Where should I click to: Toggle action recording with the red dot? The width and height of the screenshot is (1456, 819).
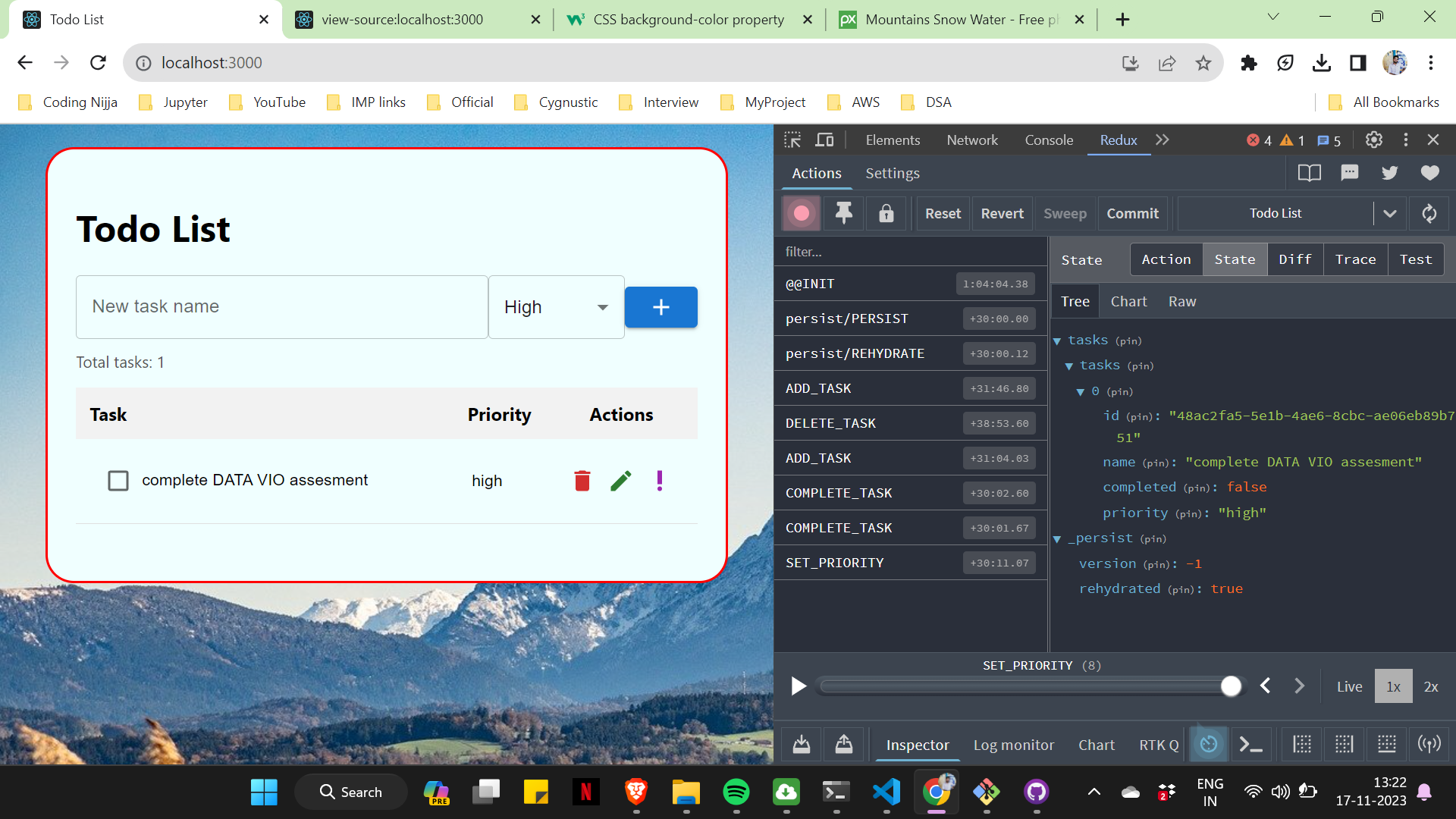[x=801, y=213]
